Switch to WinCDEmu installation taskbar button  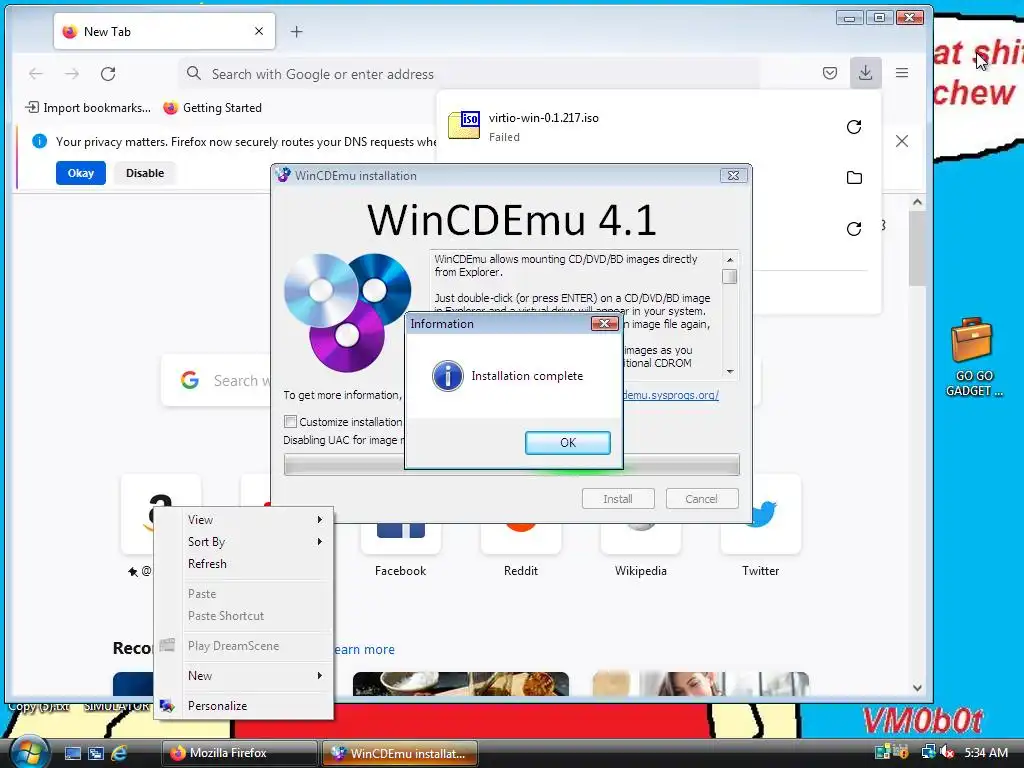(x=399, y=753)
